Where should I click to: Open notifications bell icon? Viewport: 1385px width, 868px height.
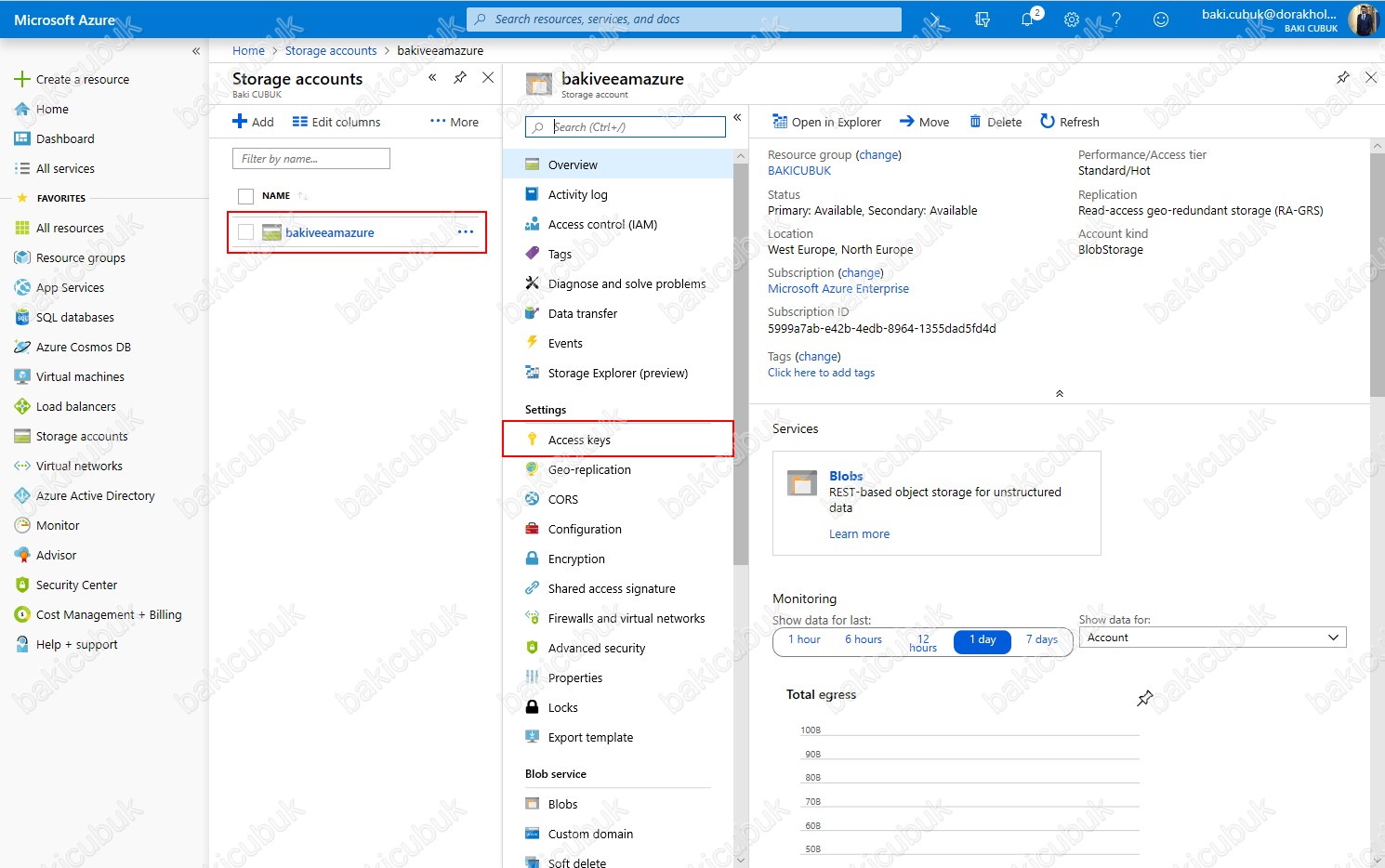[1027, 19]
